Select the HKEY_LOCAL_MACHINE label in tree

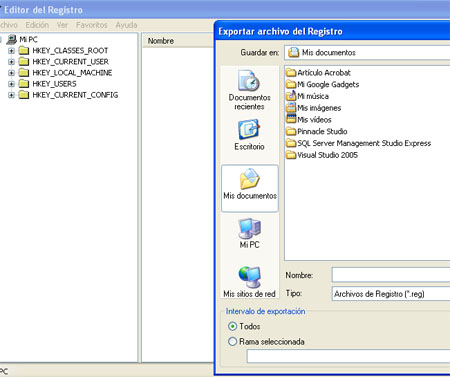[72, 73]
